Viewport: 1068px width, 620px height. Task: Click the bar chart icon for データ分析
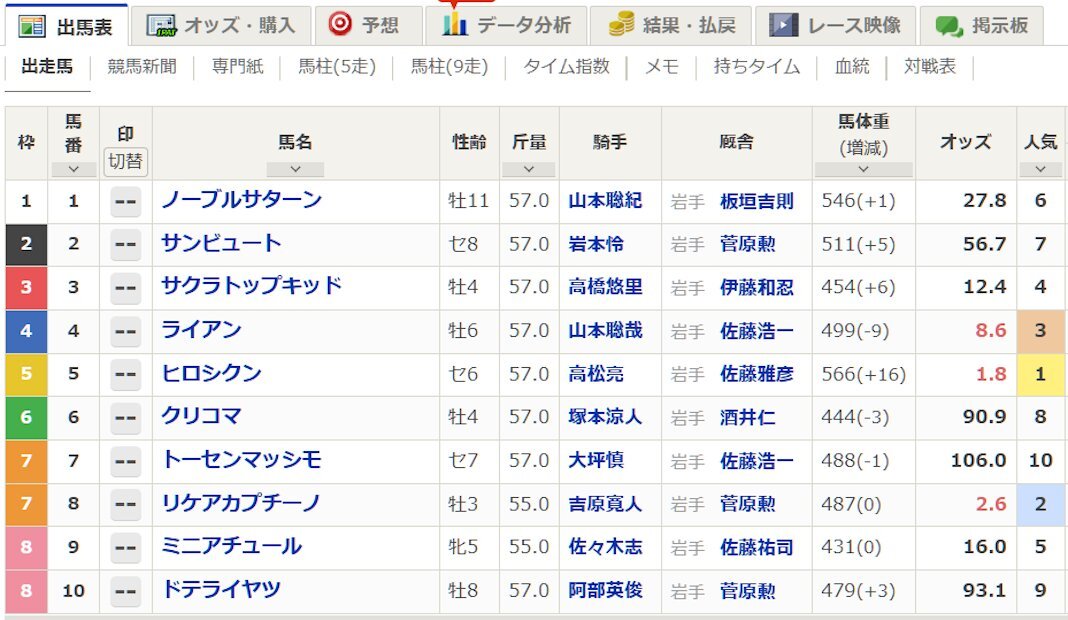455,25
